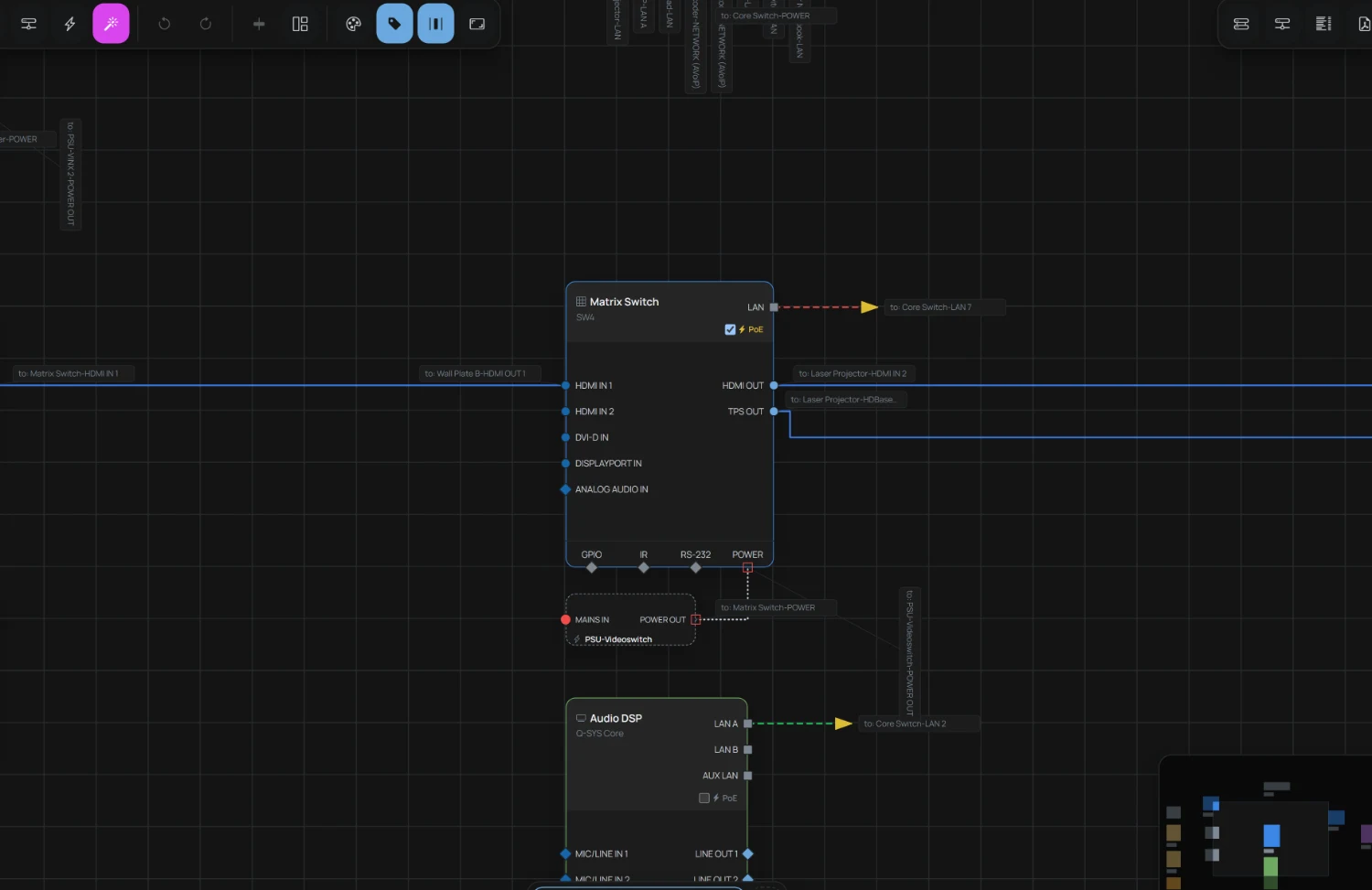Click the Matrix Switch POWER port

(747, 568)
